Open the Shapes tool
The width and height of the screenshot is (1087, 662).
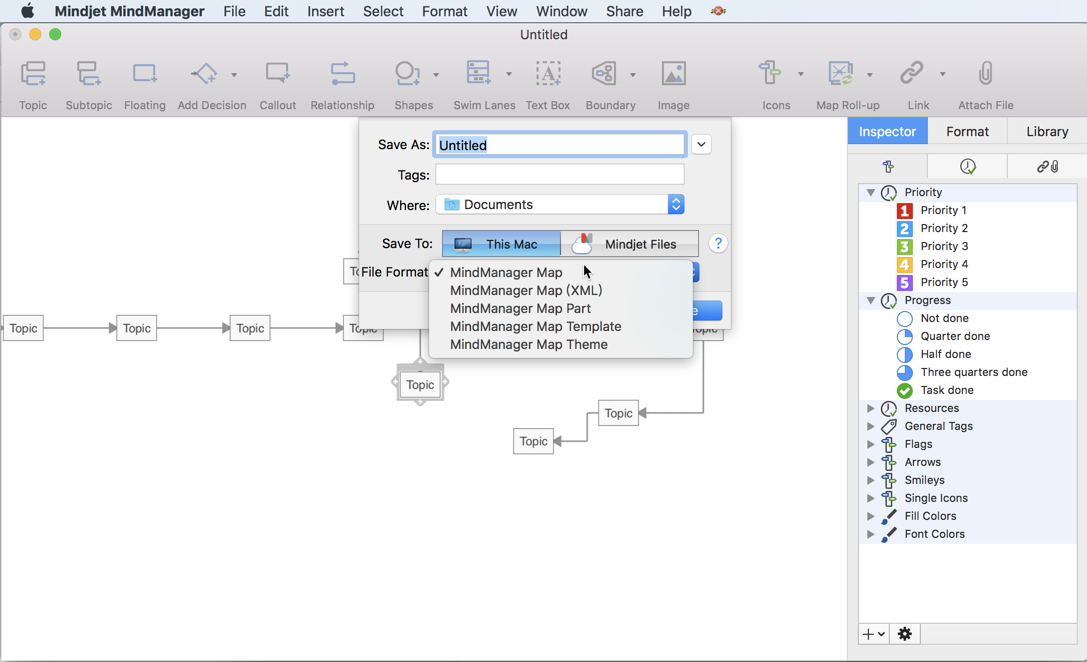click(x=408, y=73)
